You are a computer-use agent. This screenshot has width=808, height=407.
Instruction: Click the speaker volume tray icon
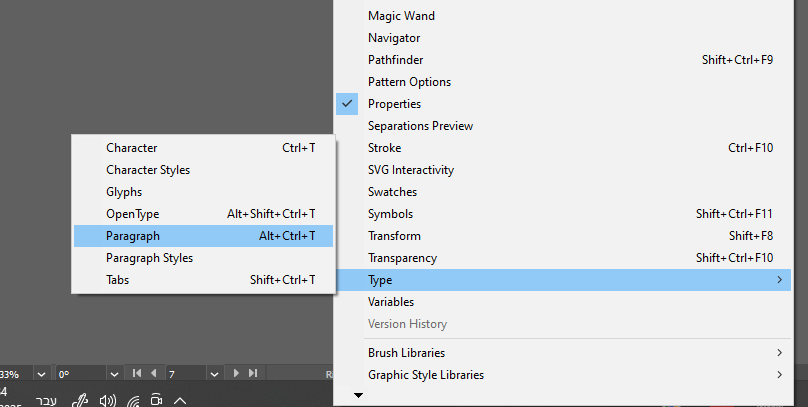(108, 400)
